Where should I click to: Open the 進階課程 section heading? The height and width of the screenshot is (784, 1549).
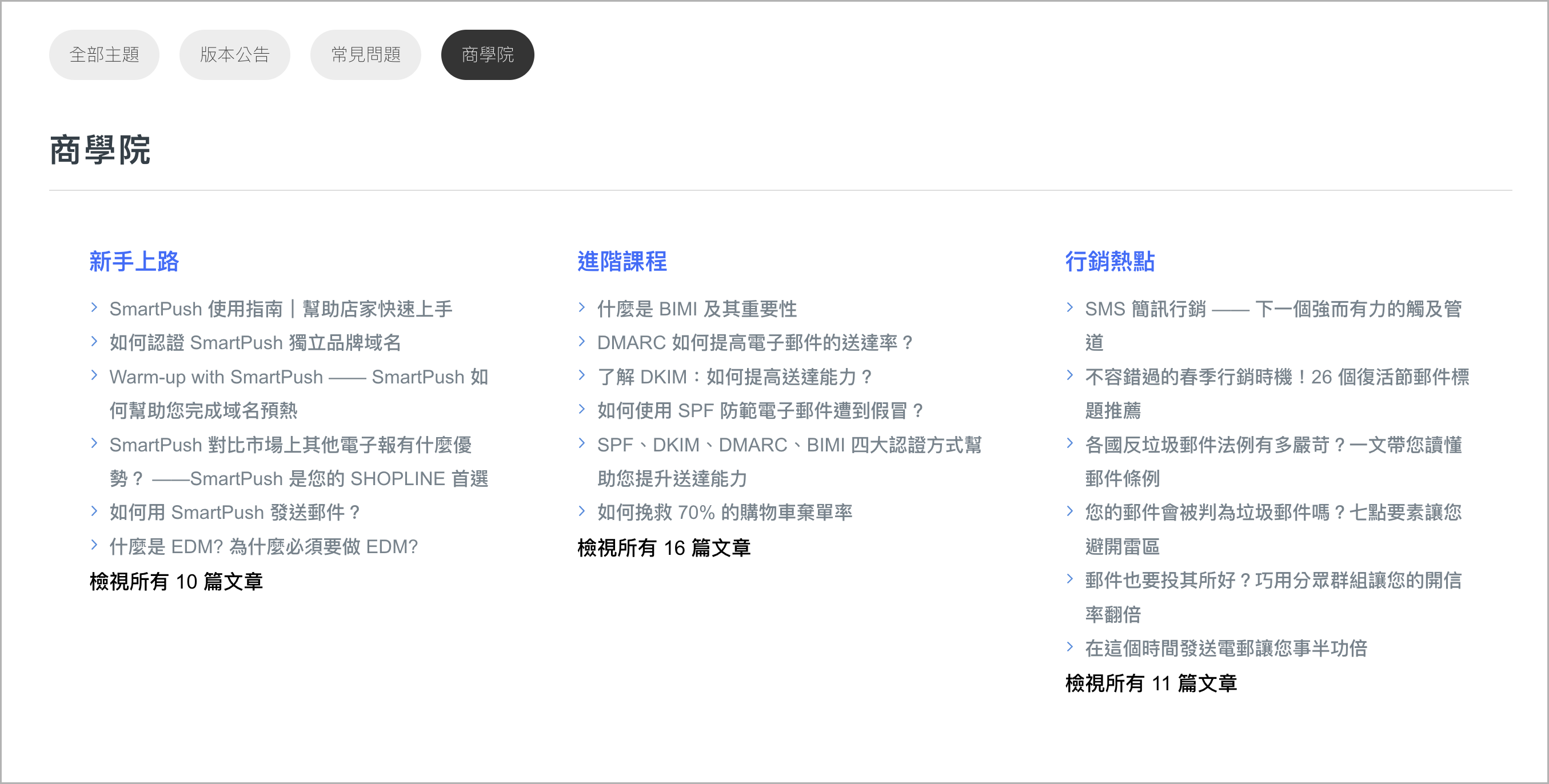(622, 262)
